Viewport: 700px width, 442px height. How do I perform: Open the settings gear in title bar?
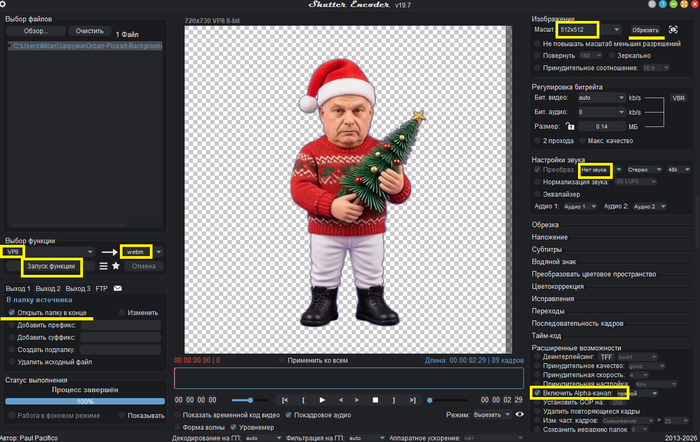[2, 4]
